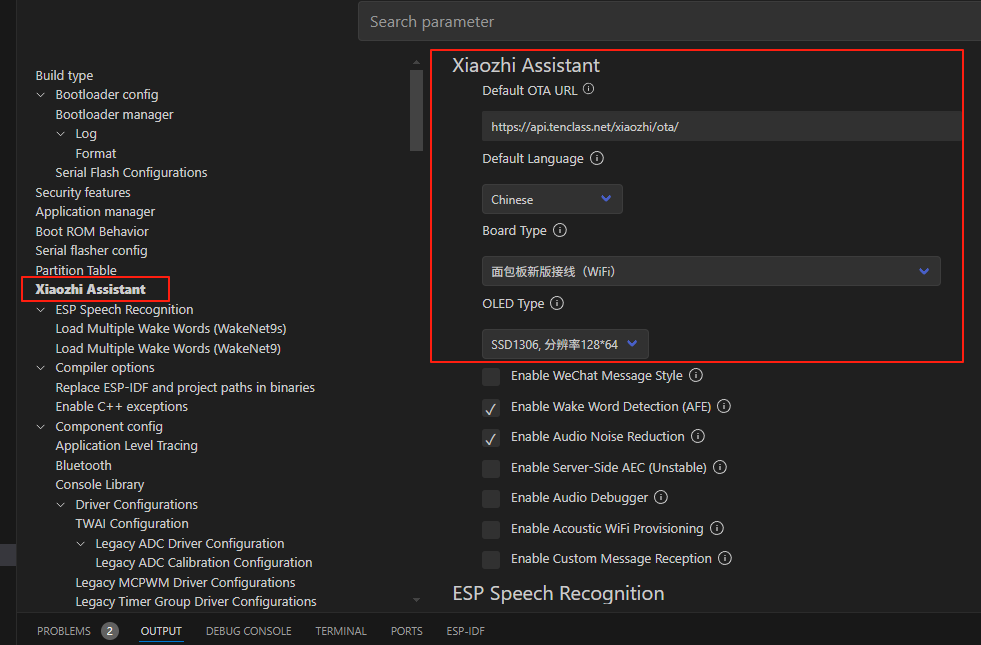
Task: Show info for Enable Audio Debugger
Action: pos(661,497)
